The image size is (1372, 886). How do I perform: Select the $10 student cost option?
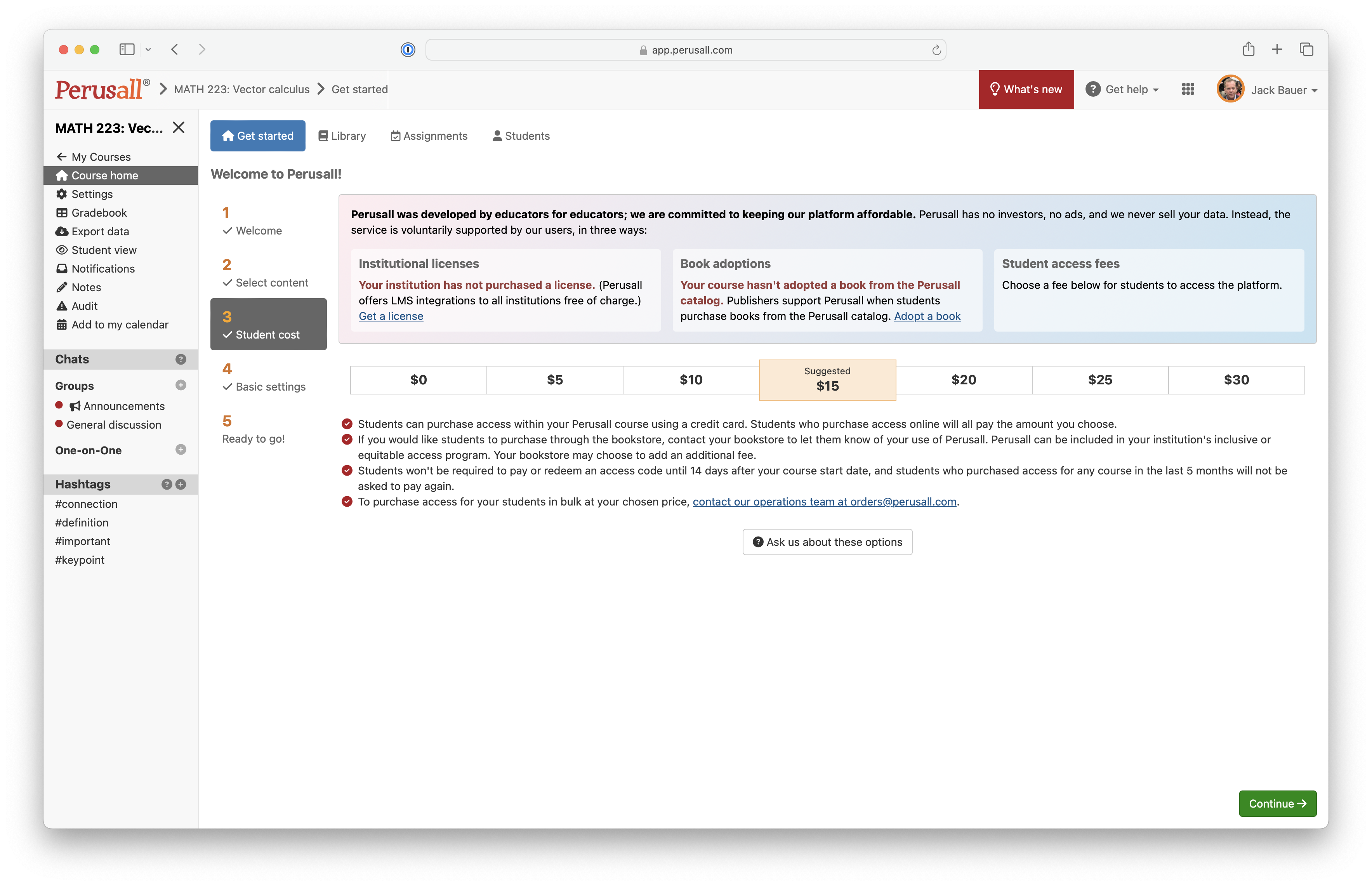tap(691, 379)
